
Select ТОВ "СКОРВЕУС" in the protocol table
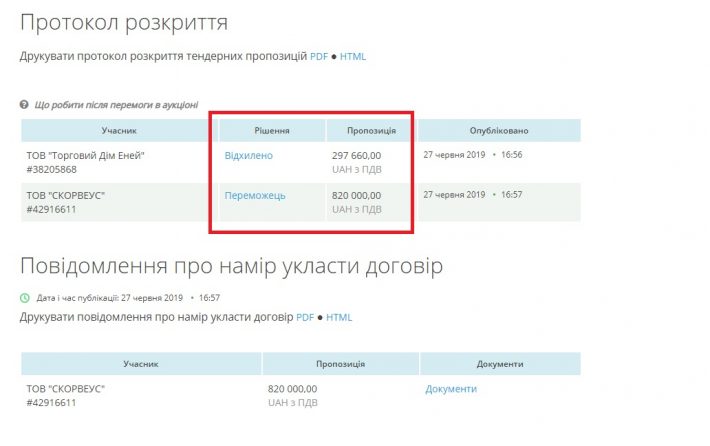65,195
